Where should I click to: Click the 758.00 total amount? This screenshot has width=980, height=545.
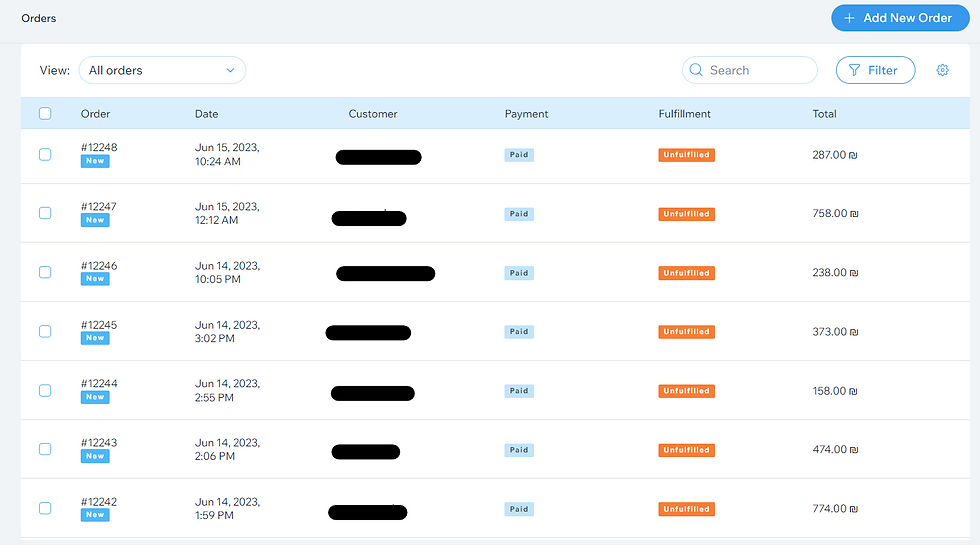[x=835, y=213]
